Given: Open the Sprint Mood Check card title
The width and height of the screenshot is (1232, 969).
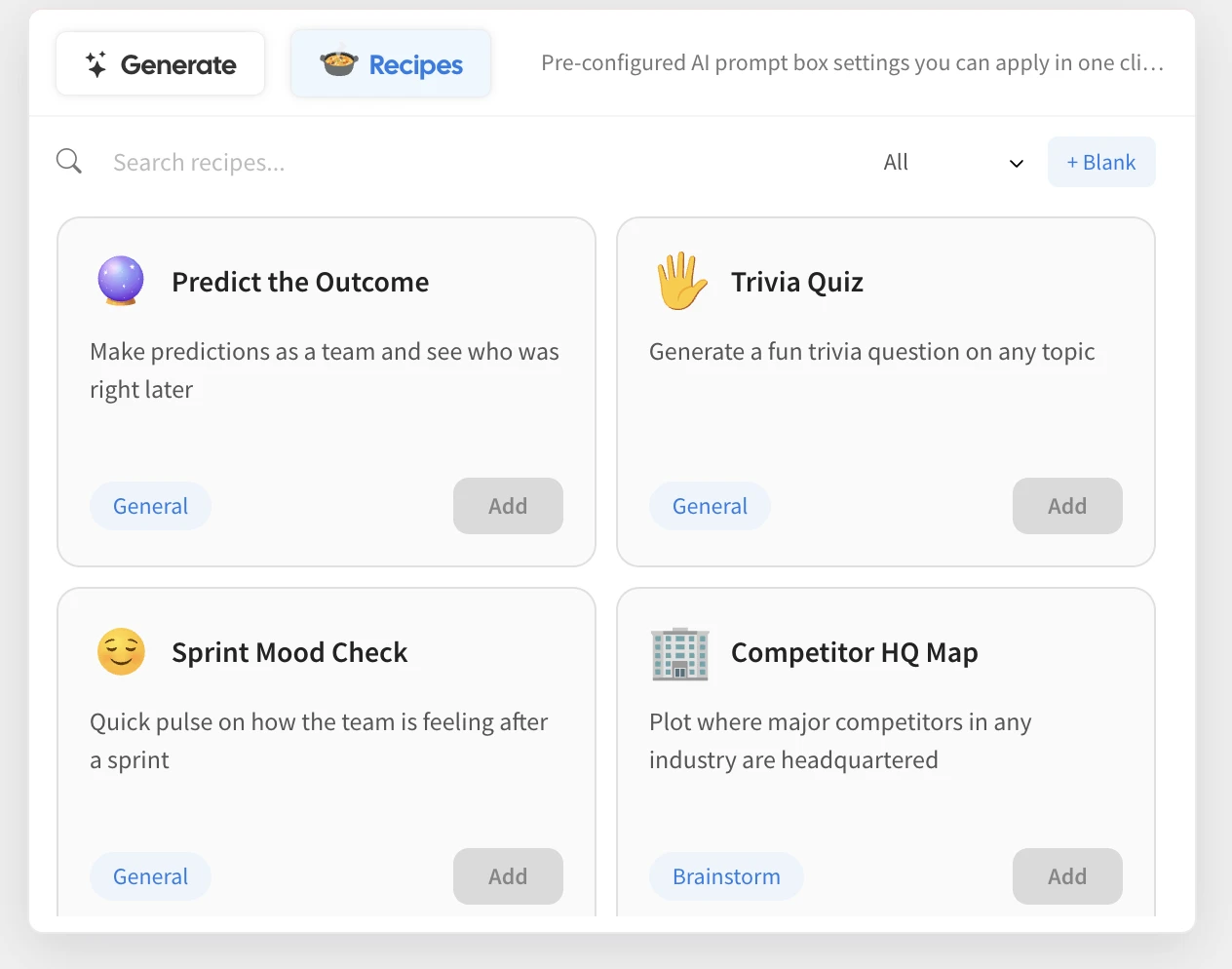Looking at the screenshot, I should pos(289,652).
